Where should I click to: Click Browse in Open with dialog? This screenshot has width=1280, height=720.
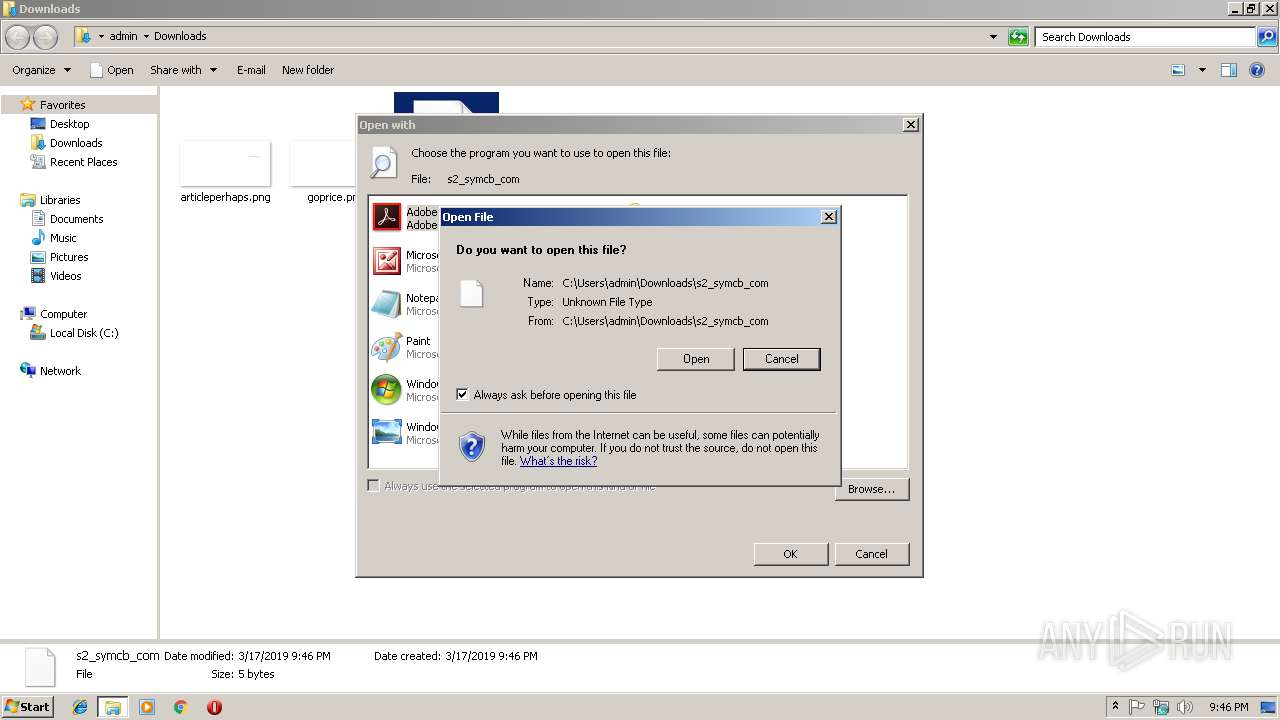coord(871,489)
